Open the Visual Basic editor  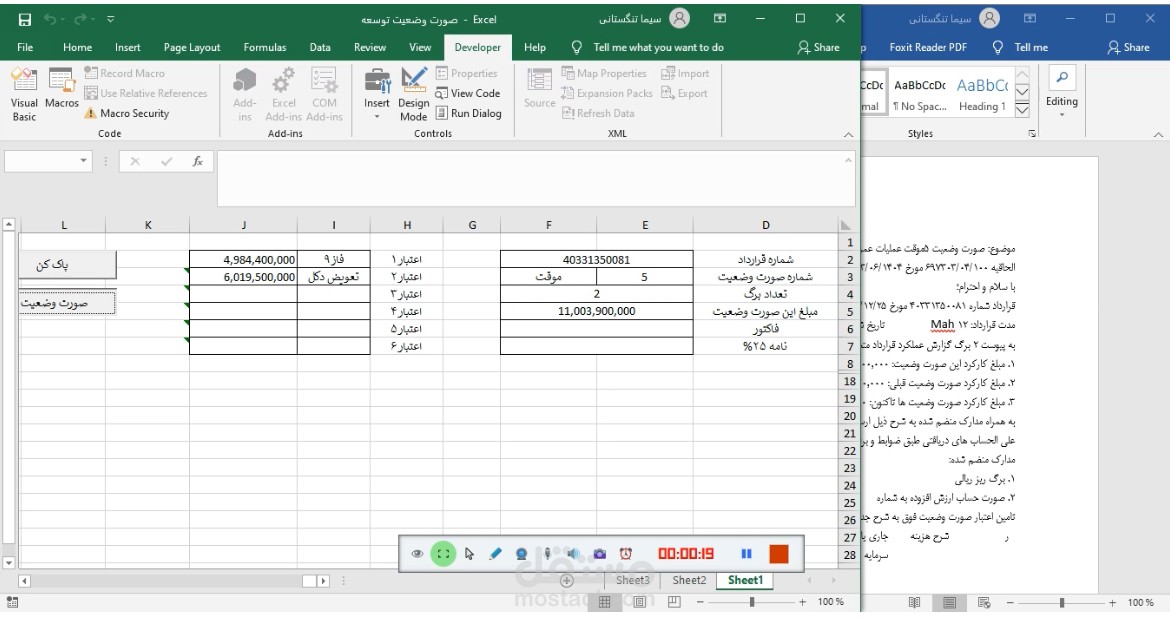pyautogui.click(x=24, y=94)
